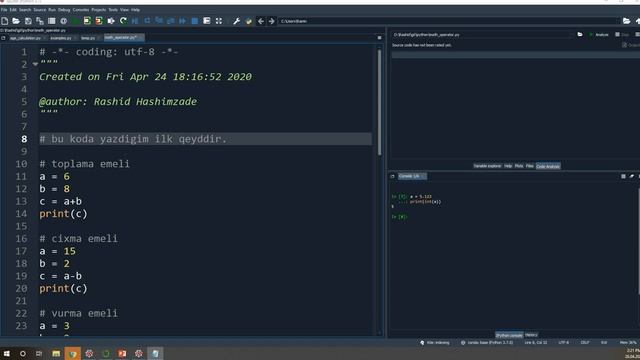Select the IPython console tab

click(x=509, y=335)
